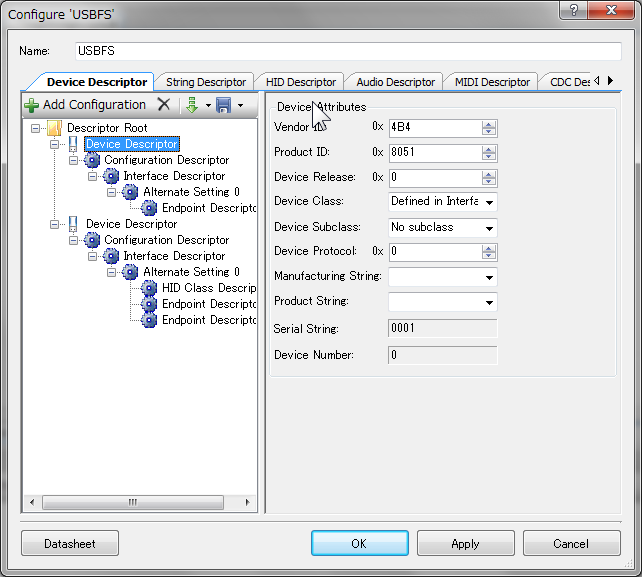642x577 pixels.
Task: Switch to the Audio Descriptor tab
Action: point(396,82)
